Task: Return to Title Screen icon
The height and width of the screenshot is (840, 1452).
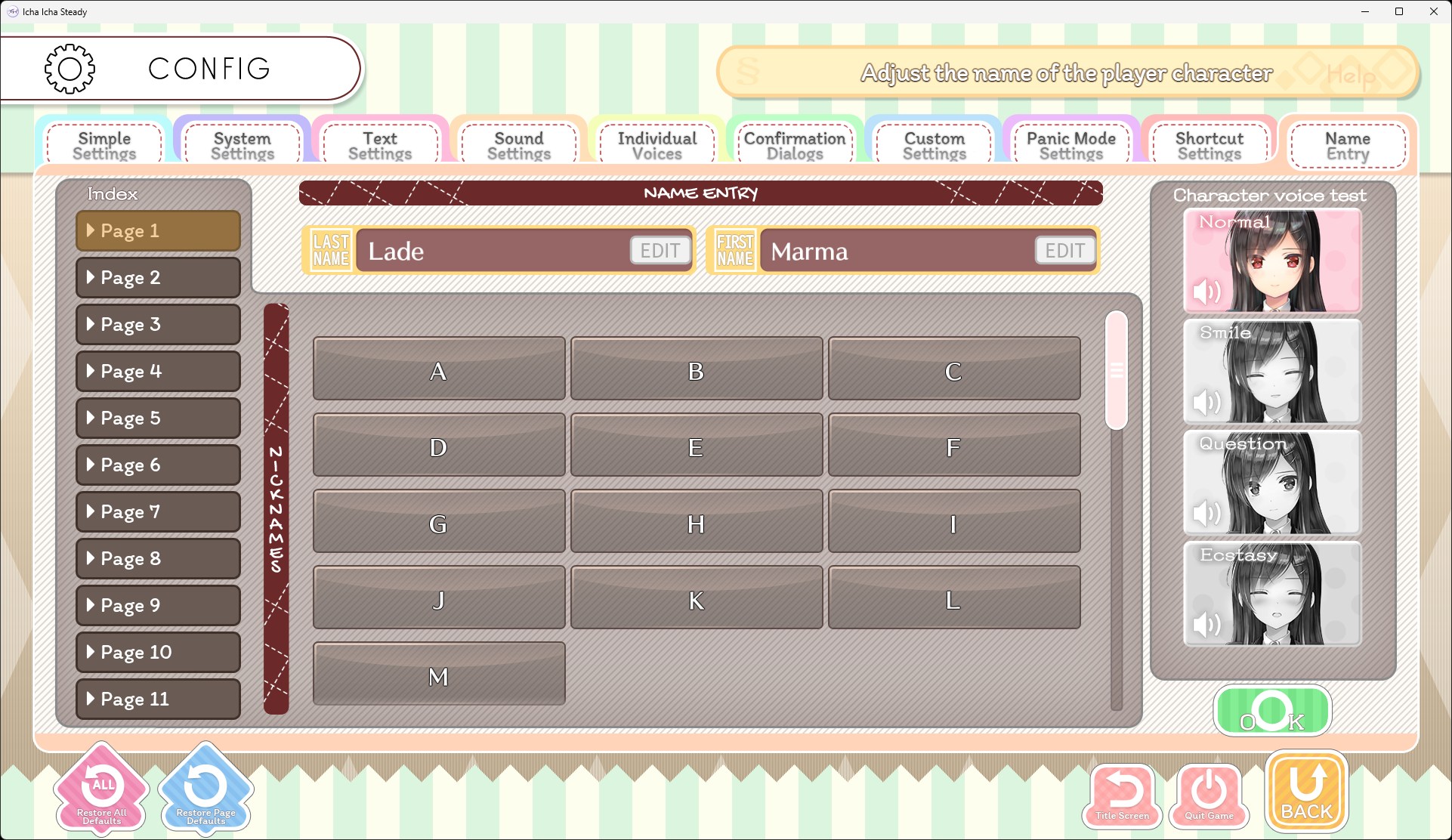Action: (1123, 796)
